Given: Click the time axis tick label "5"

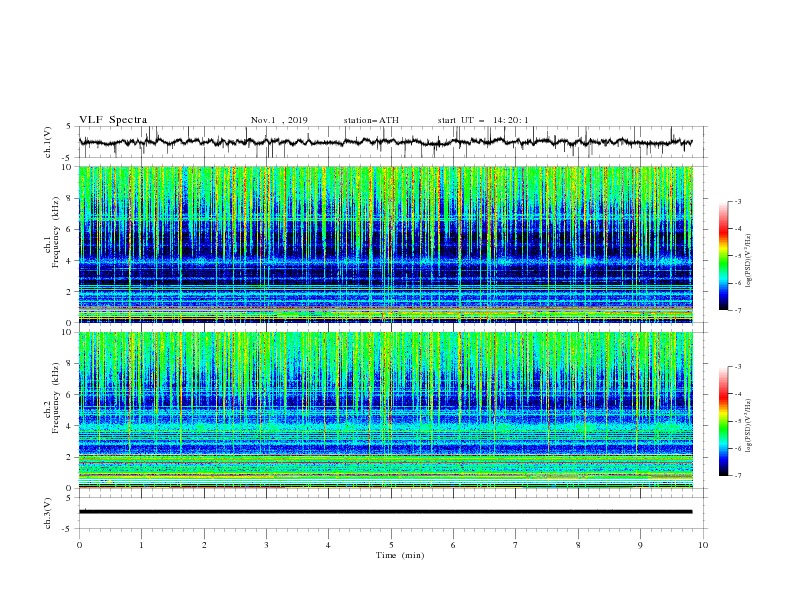Looking at the screenshot, I should 391,545.
